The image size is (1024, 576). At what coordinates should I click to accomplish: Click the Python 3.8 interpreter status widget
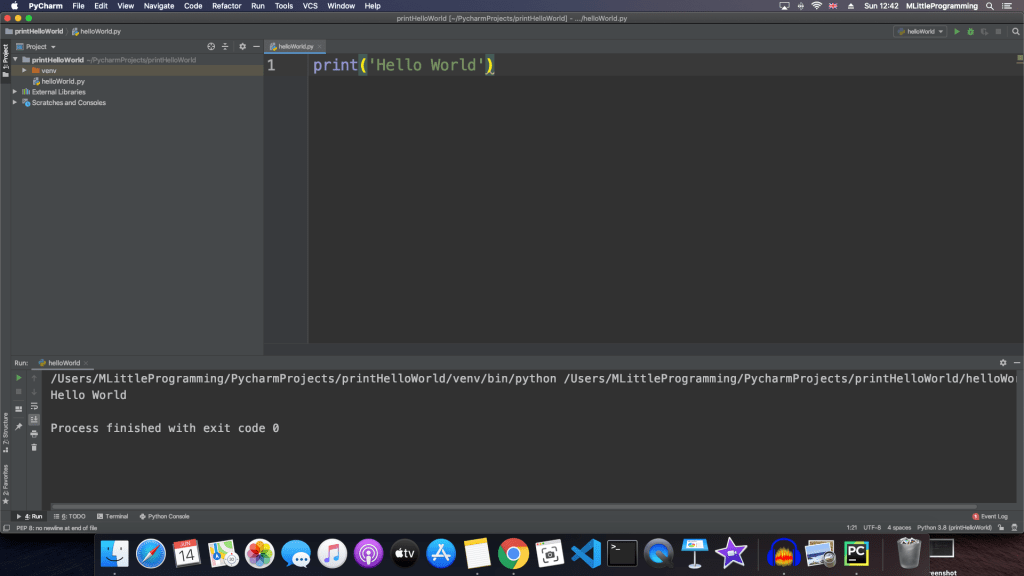pos(953,527)
